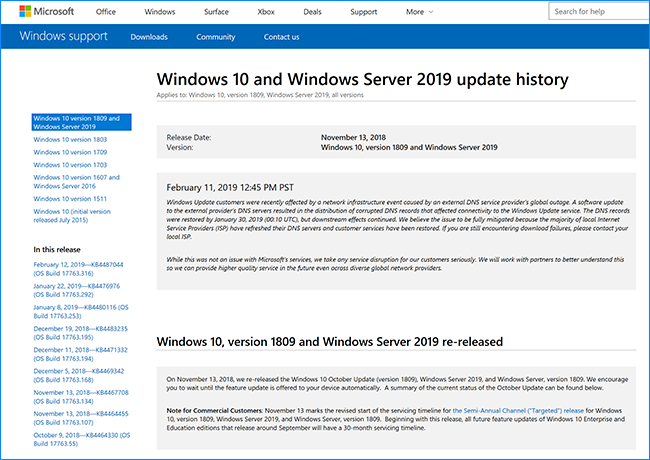
Task: Click the page title Windows 10 update history
Action: [362, 79]
